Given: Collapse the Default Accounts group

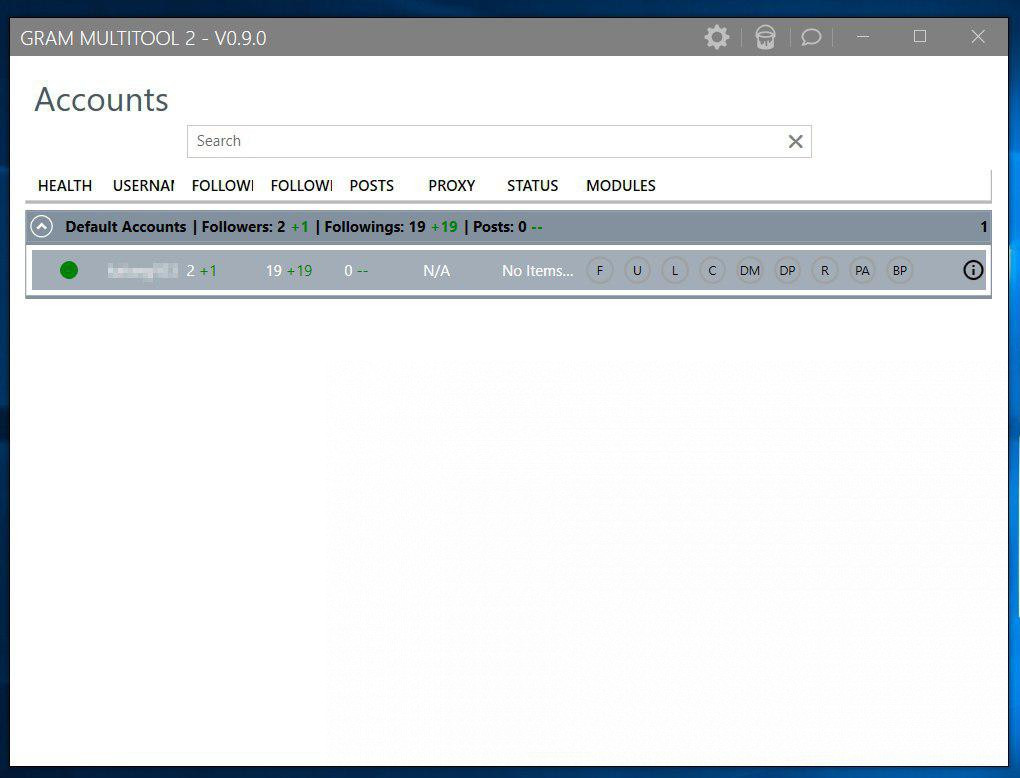Looking at the screenshot, I should (x=42, y=227).
